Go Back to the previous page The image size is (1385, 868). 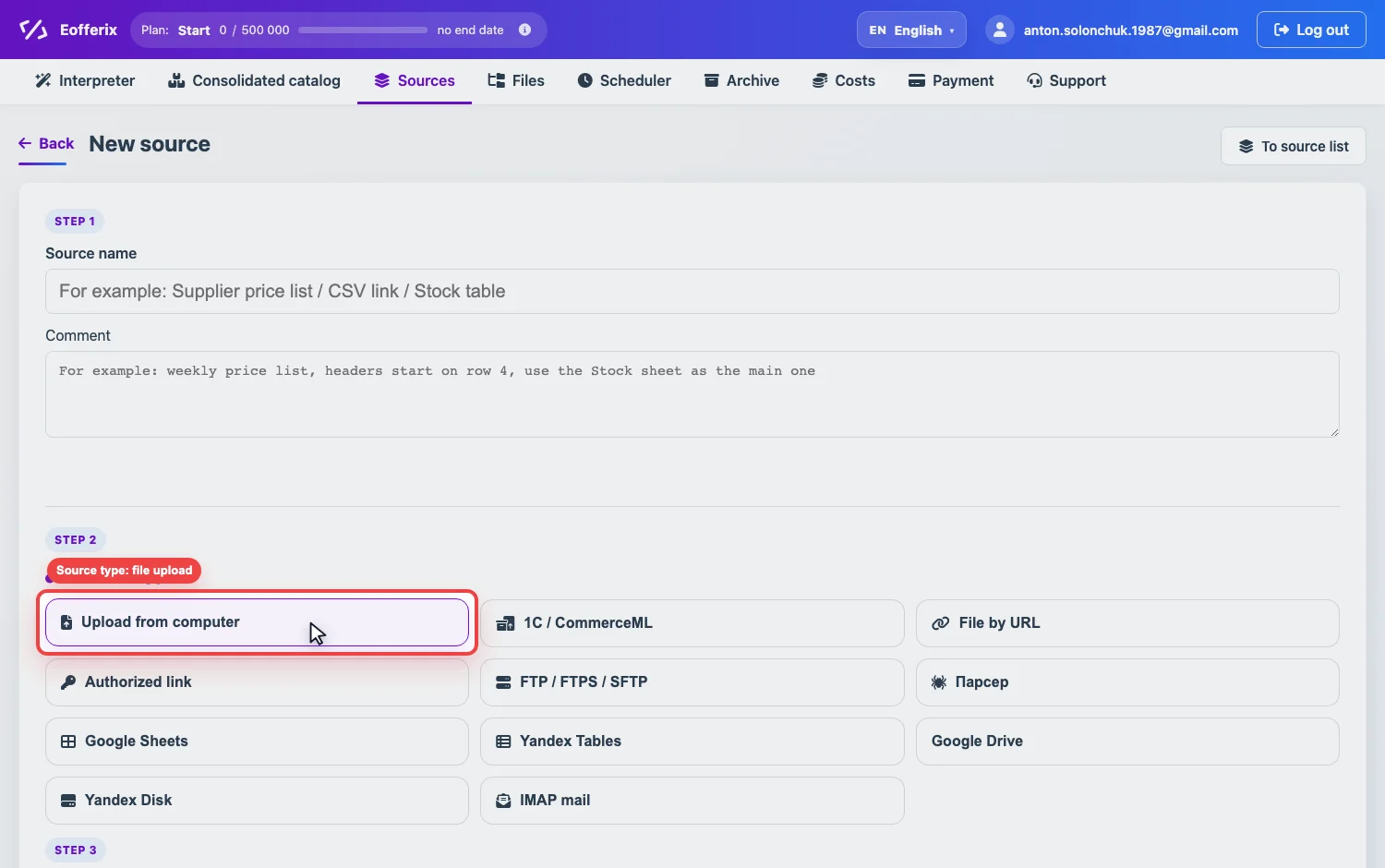point(46,143)
